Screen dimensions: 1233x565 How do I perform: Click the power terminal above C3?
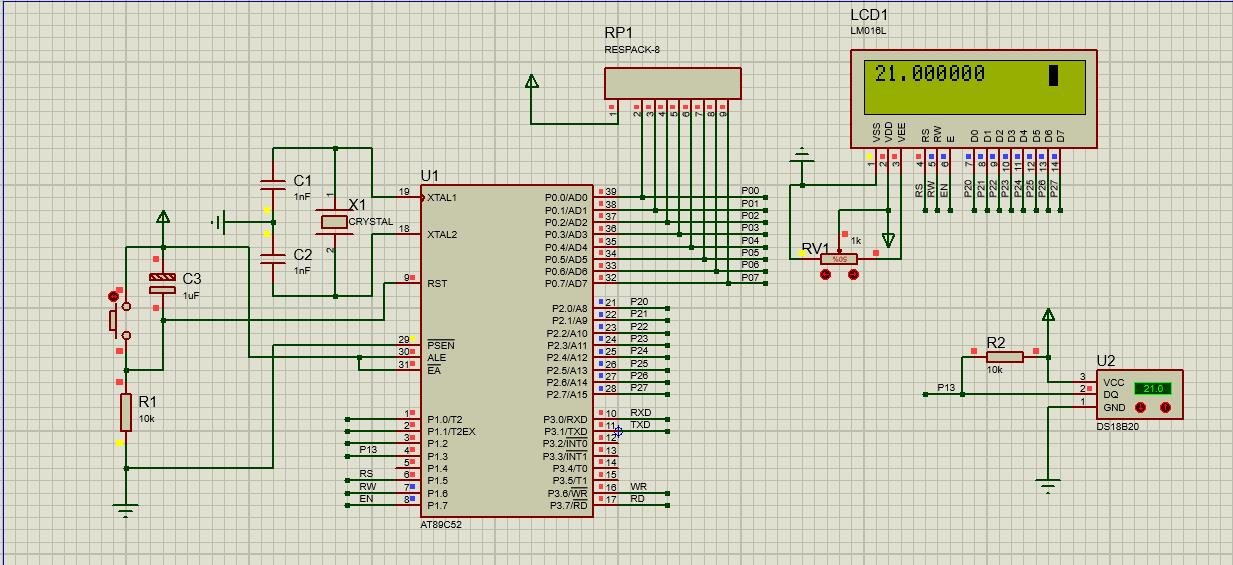coord(162,218)
